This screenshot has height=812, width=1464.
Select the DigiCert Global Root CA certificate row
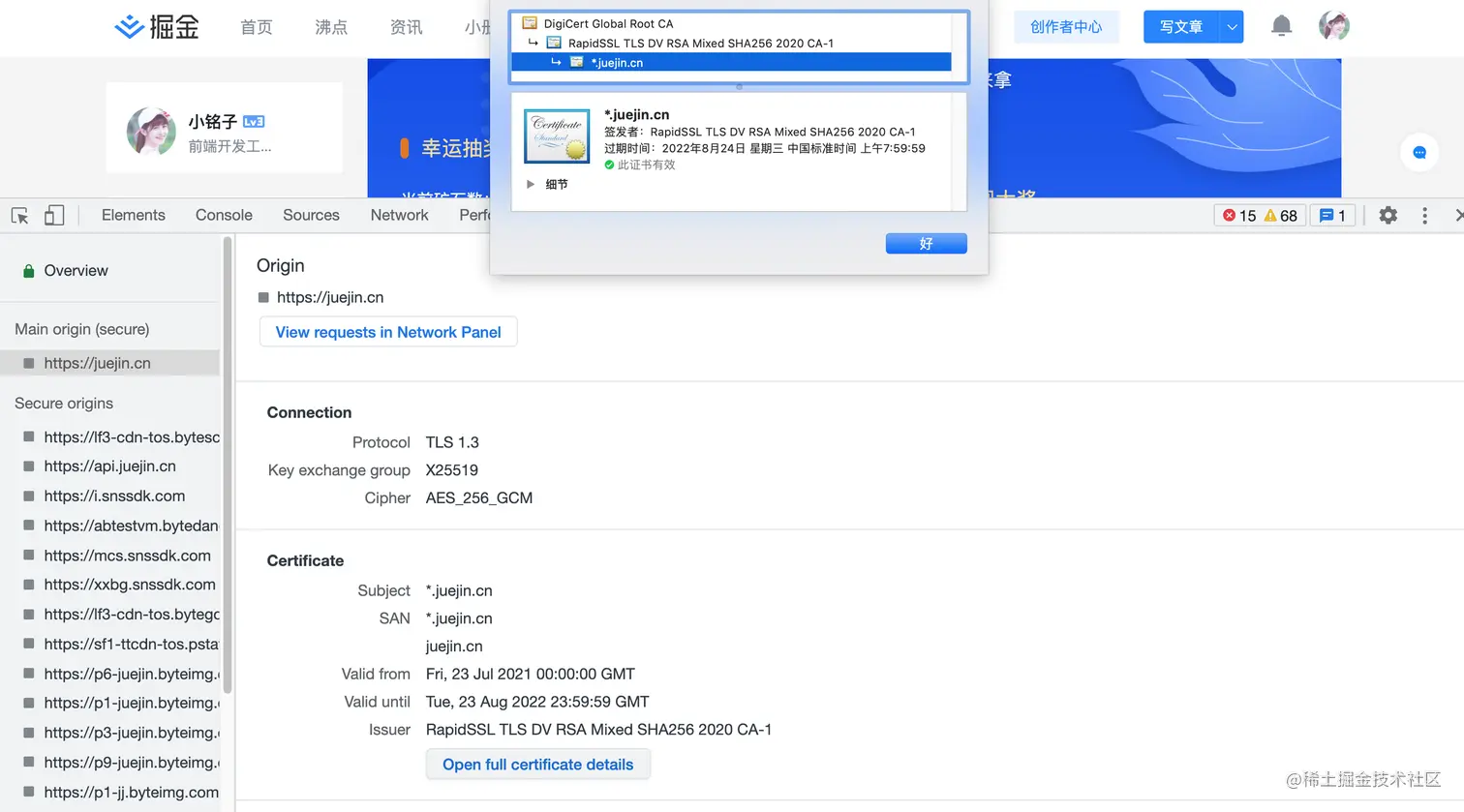[x=731, y=23]
